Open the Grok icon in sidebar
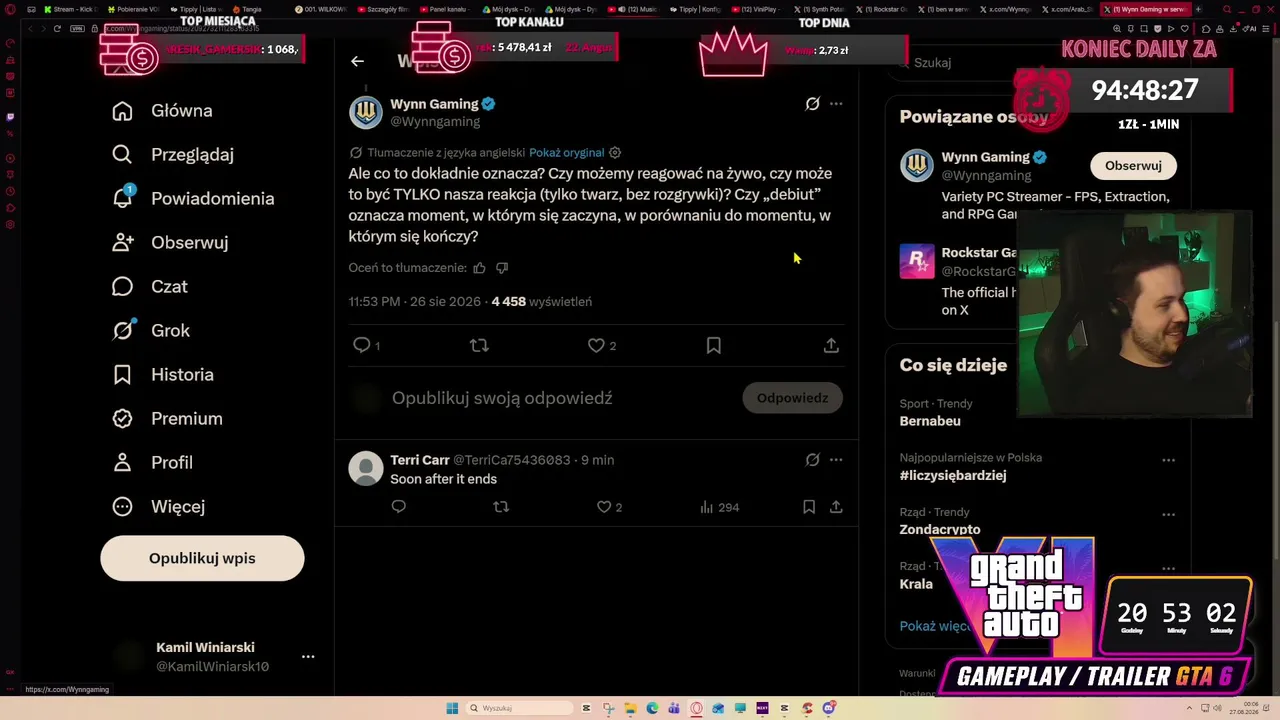The image size is (1280, 720). click(x=122, y=331)
